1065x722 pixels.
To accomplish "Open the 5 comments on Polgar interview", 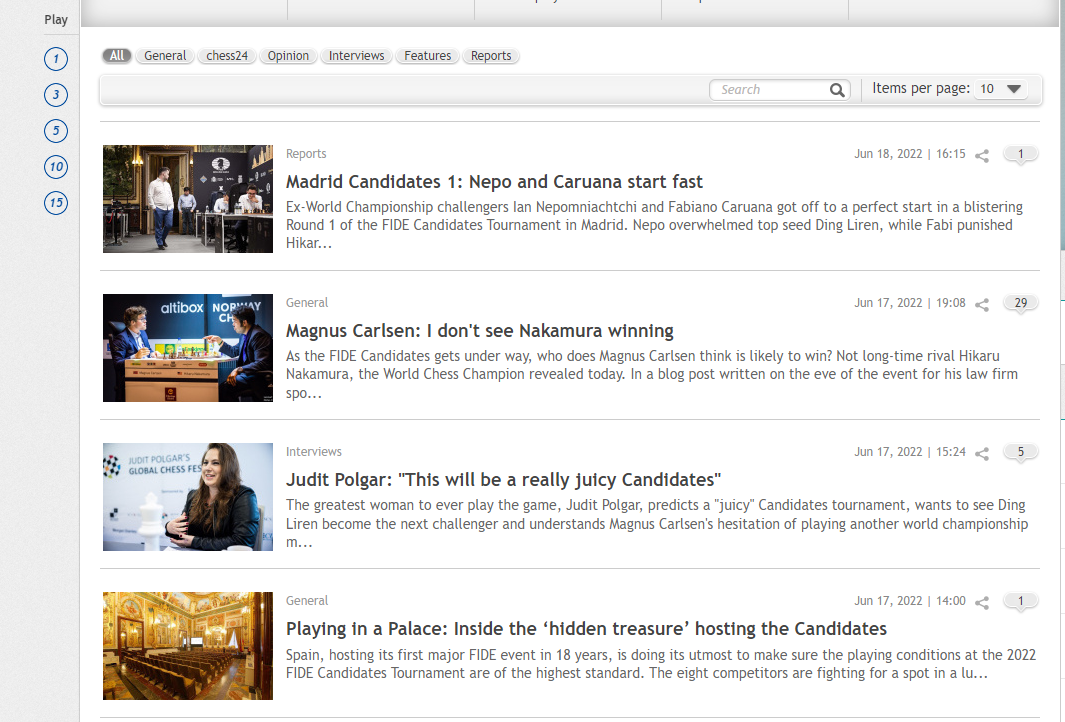I will coord(1020,452).
